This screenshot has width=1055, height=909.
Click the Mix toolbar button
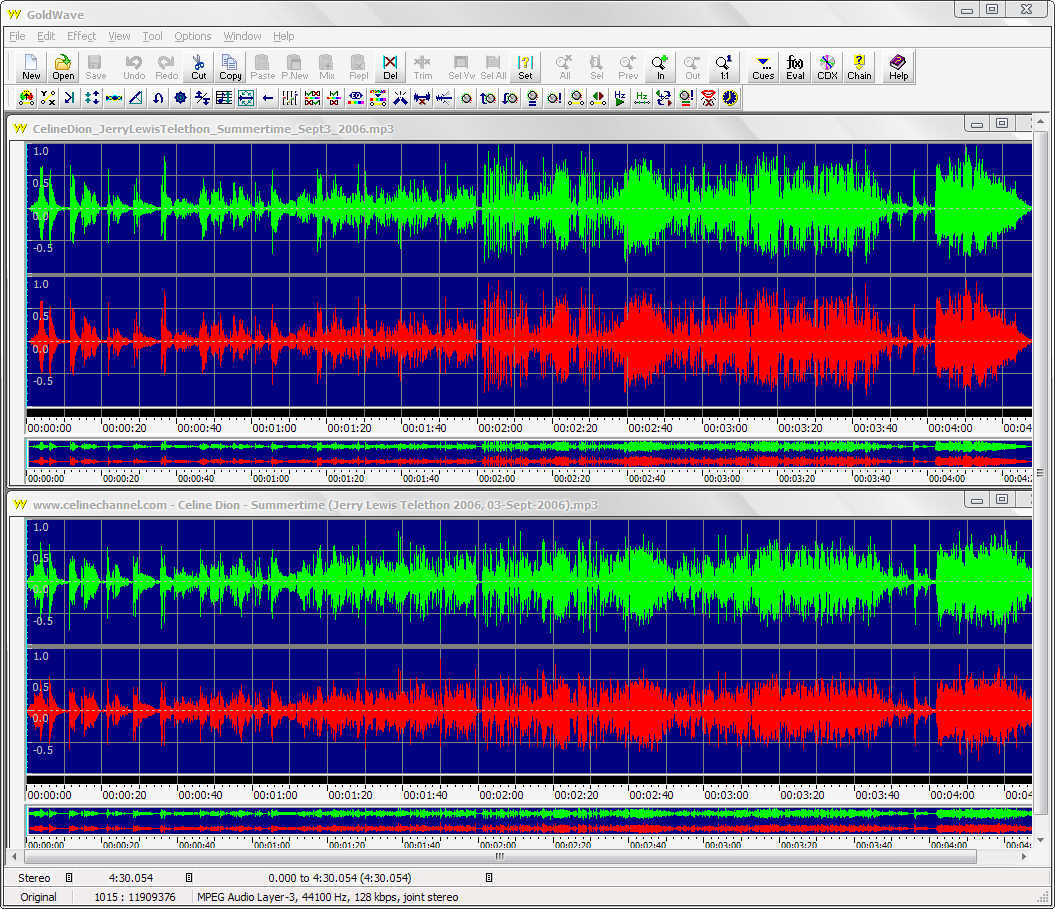[x=327, y=67]
